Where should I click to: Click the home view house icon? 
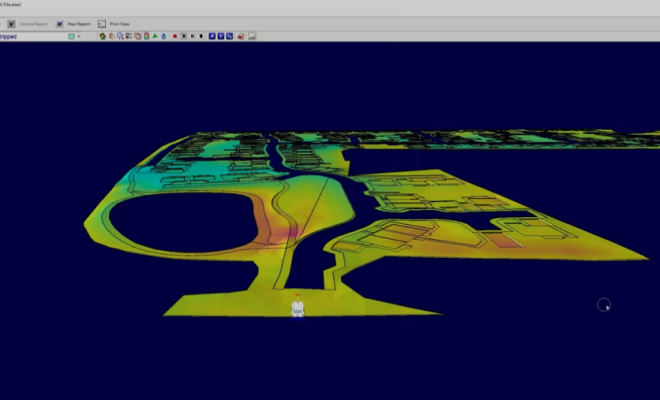click(102, 36)
